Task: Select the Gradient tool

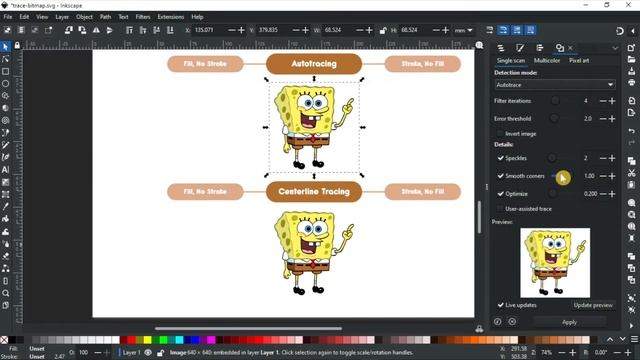Action: coord(5,182)
